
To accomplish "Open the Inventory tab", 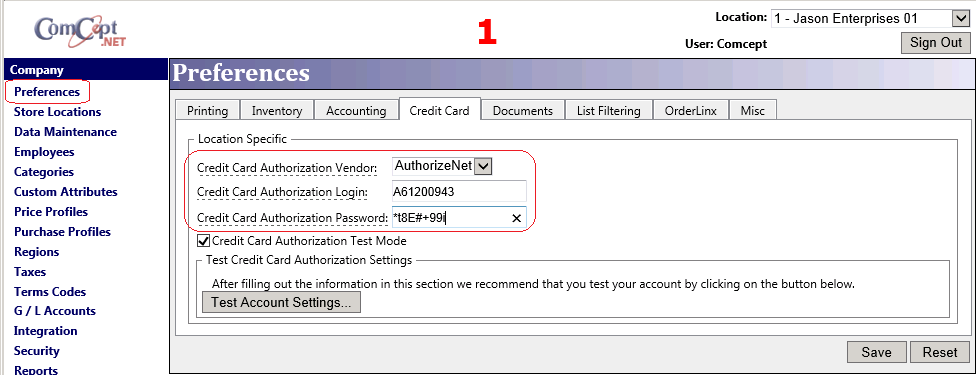I will [277, 111].
